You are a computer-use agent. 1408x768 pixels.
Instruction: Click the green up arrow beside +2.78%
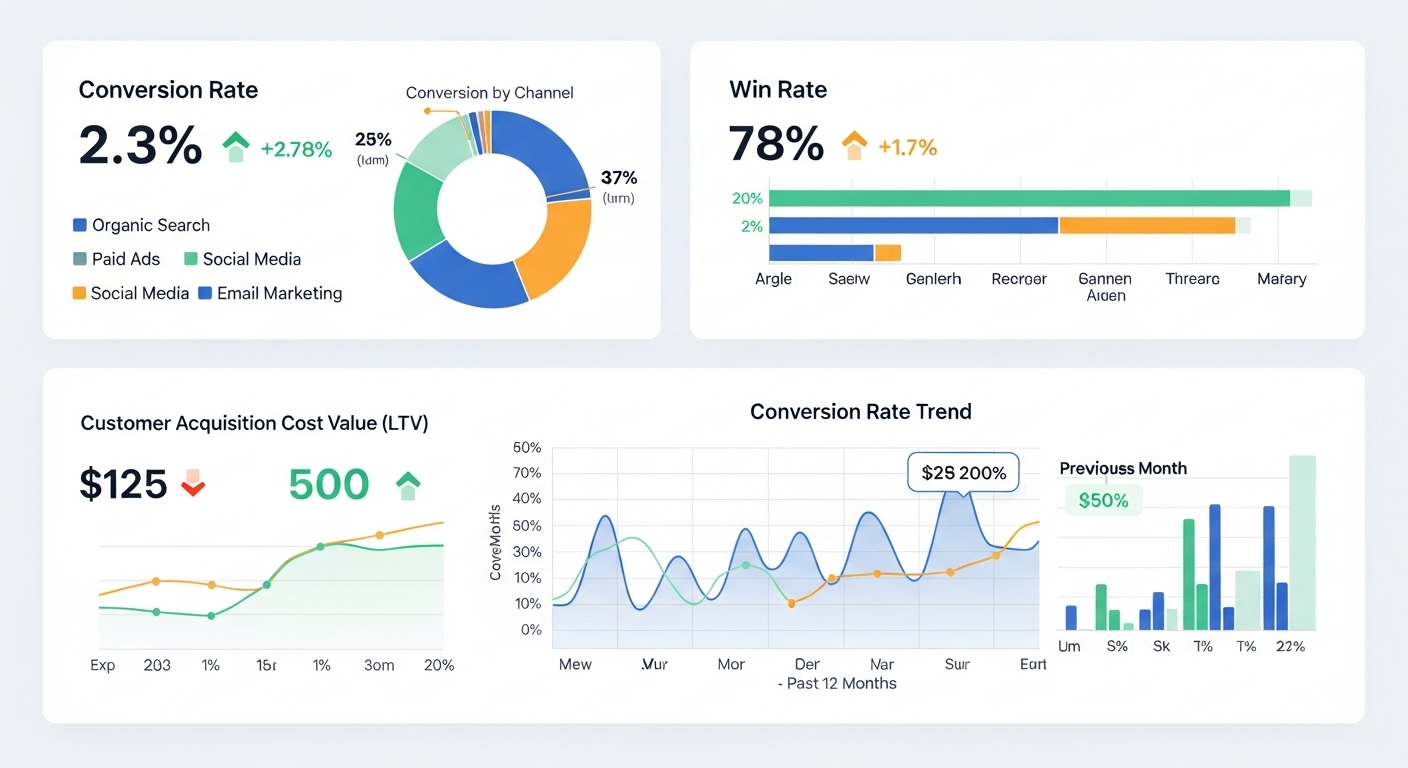[236, 148]
